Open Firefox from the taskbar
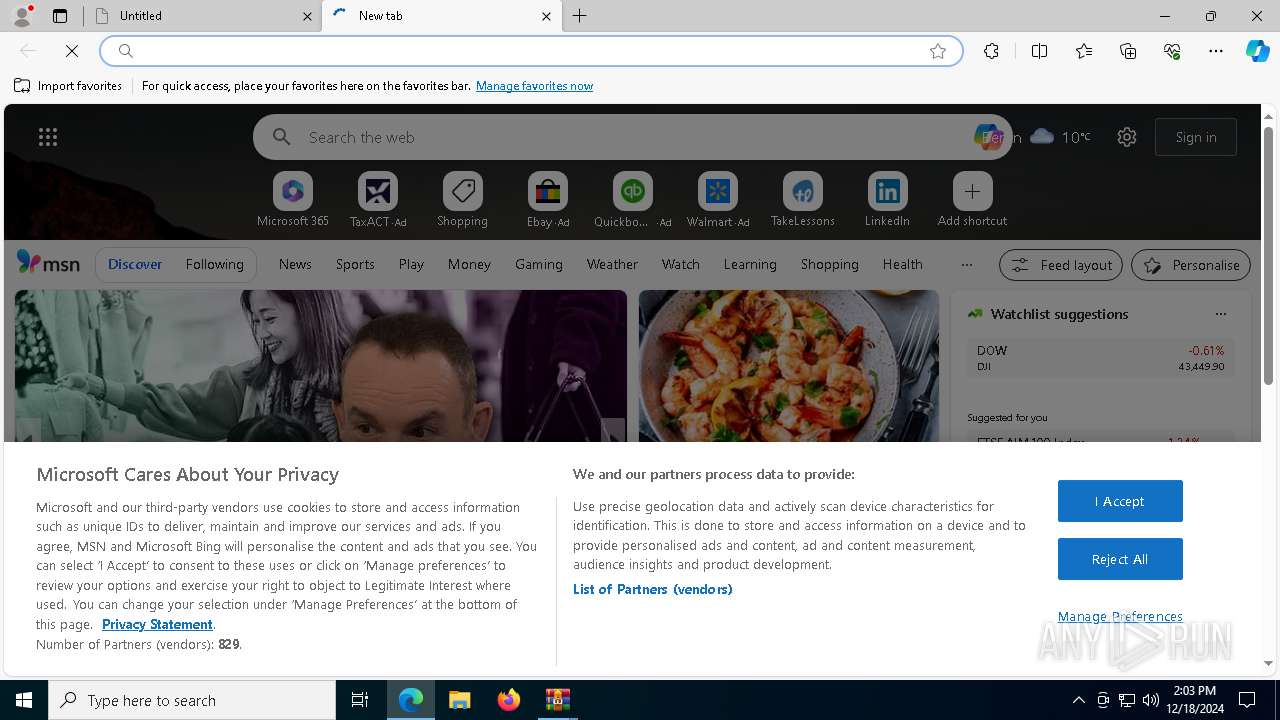1280x720 pixels. pyautogui.click(x=509, y=700)
